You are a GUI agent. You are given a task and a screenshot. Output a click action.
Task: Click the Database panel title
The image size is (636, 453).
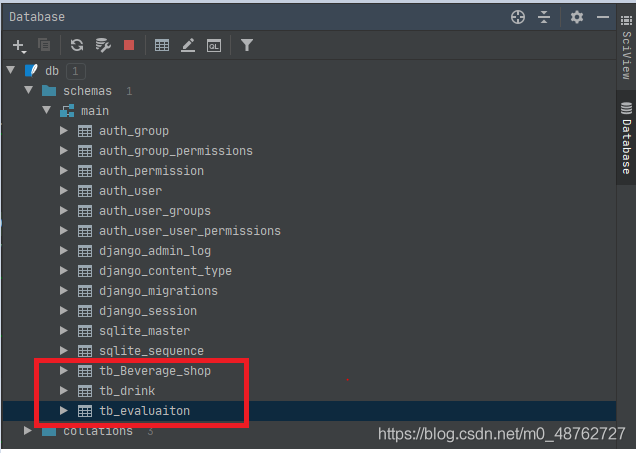tap(37, 17)
